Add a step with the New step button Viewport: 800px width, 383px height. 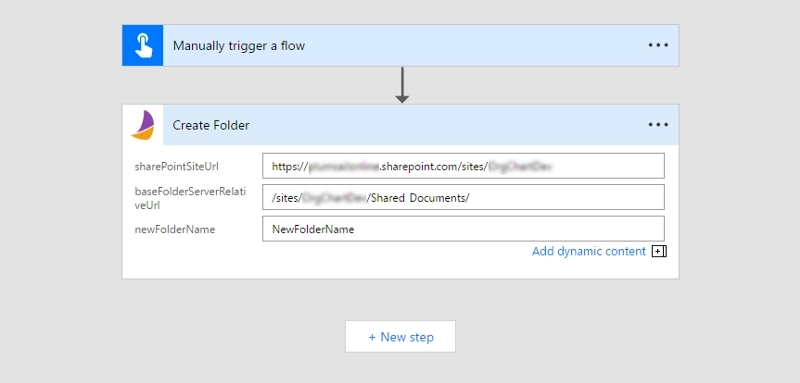(x=401, y=337)
